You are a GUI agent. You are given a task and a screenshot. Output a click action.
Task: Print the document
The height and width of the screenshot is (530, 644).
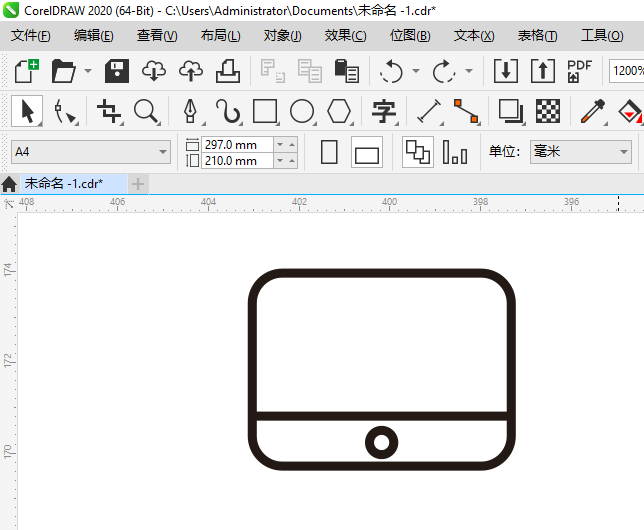pos(228,71)
